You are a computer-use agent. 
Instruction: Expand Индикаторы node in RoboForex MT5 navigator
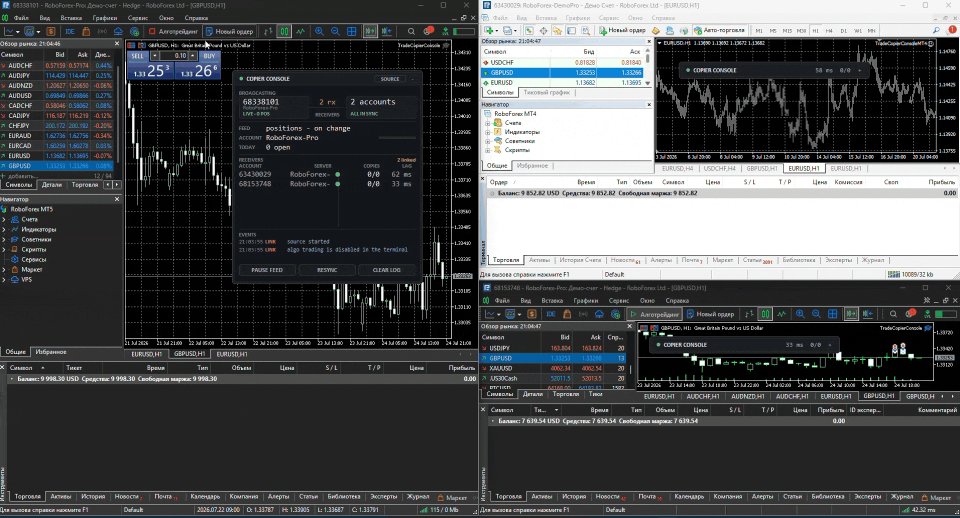pos(4,230)
